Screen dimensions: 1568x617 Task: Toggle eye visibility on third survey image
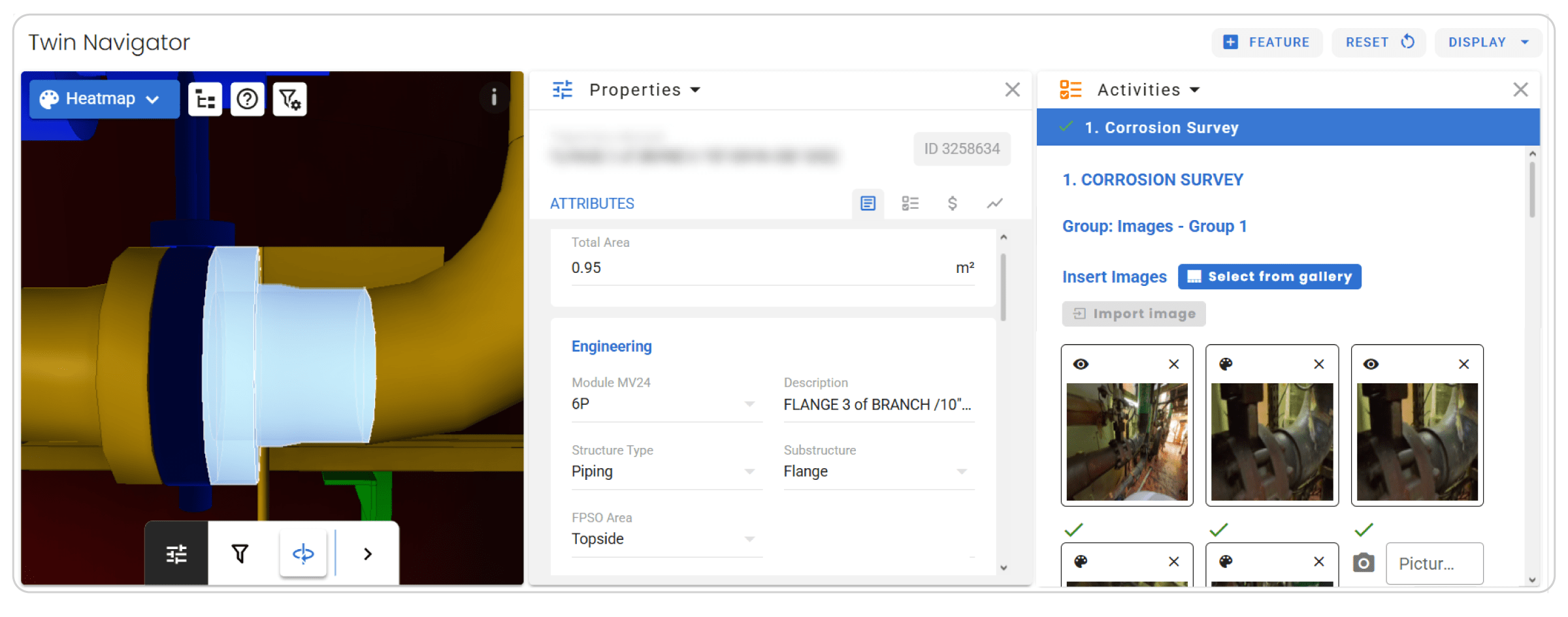(1371, 364)
